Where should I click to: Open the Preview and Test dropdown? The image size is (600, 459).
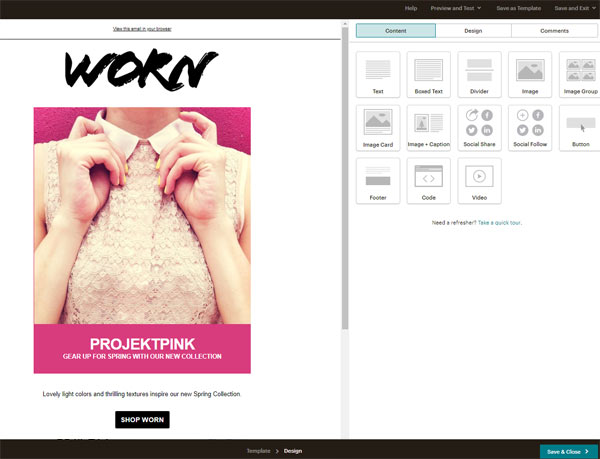pyautogui.click(x=456, y=8)
